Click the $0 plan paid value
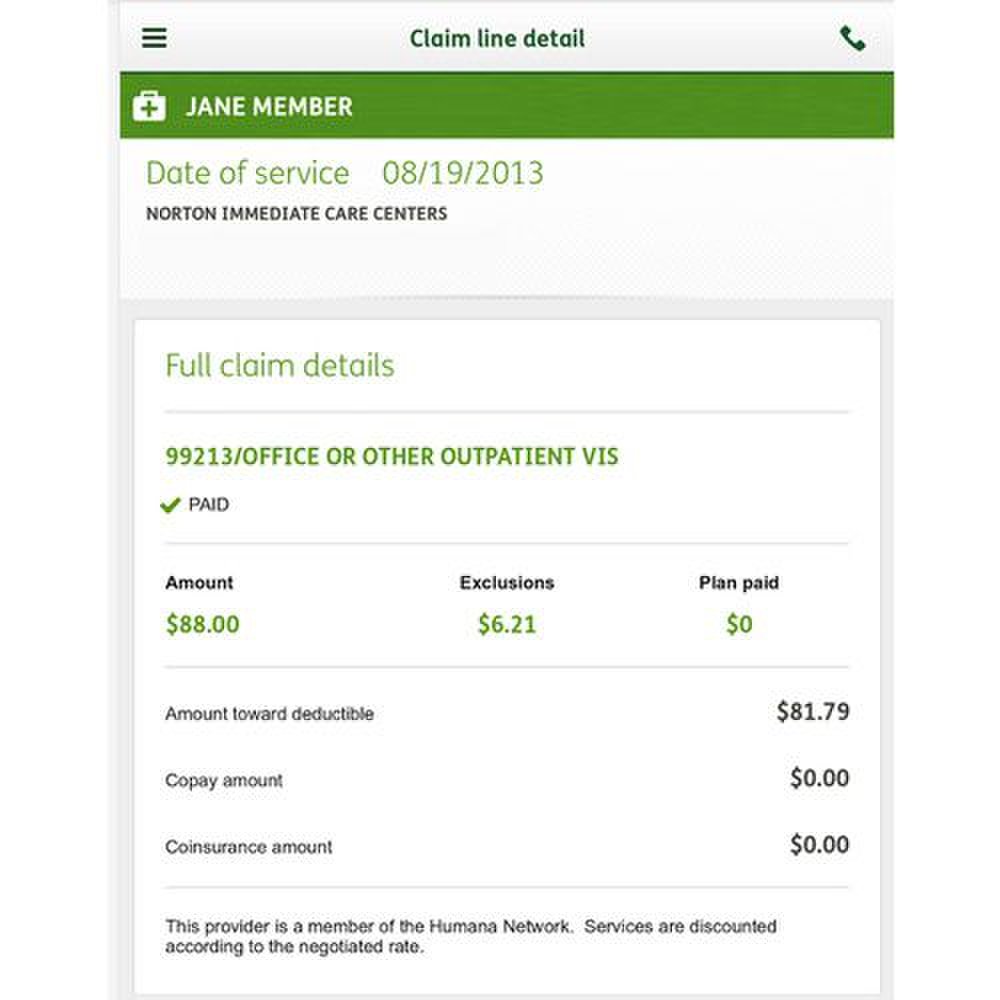 [x=739, y=625]
